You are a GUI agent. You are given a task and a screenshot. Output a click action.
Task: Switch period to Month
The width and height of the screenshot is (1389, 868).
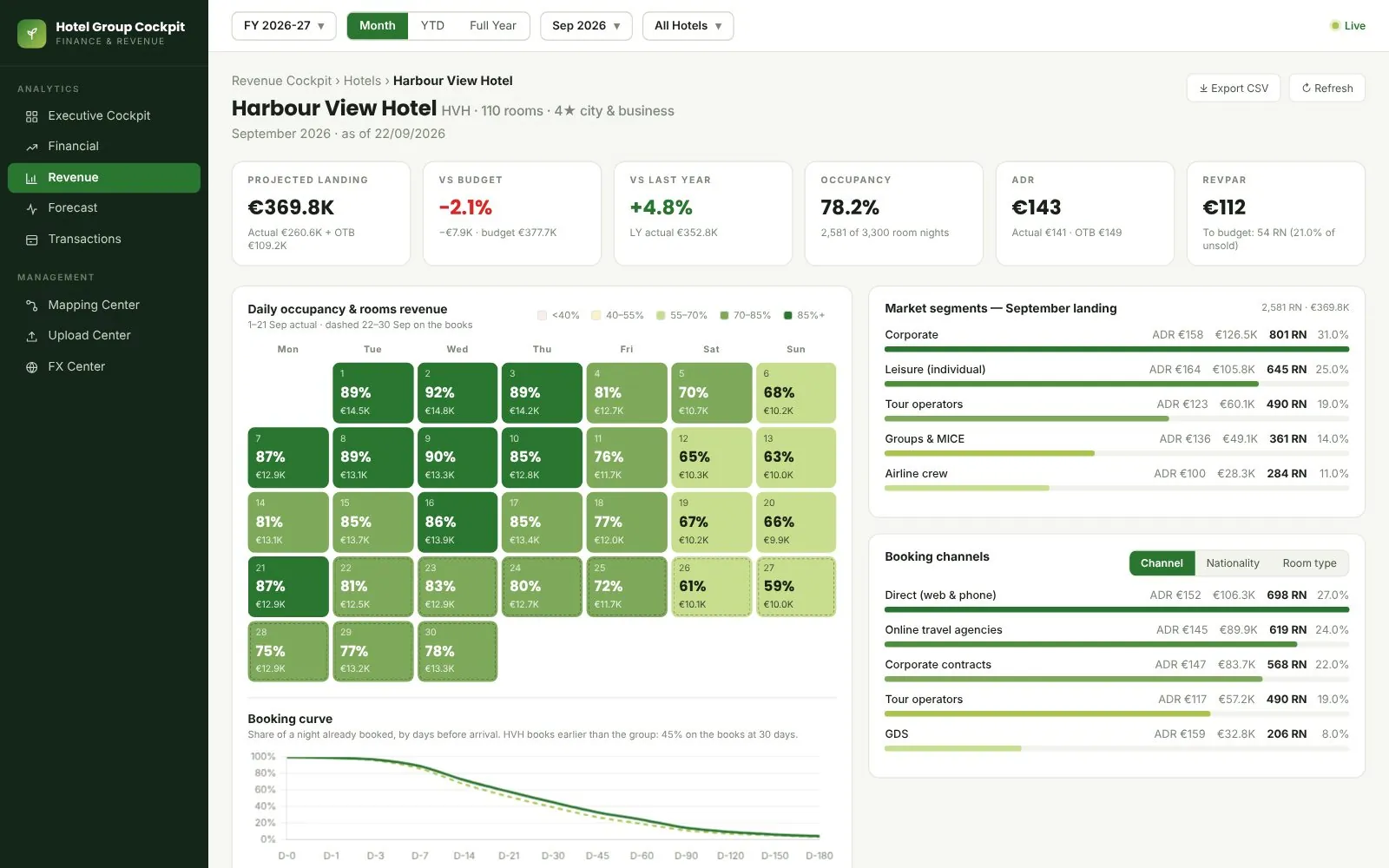point(378,26)
